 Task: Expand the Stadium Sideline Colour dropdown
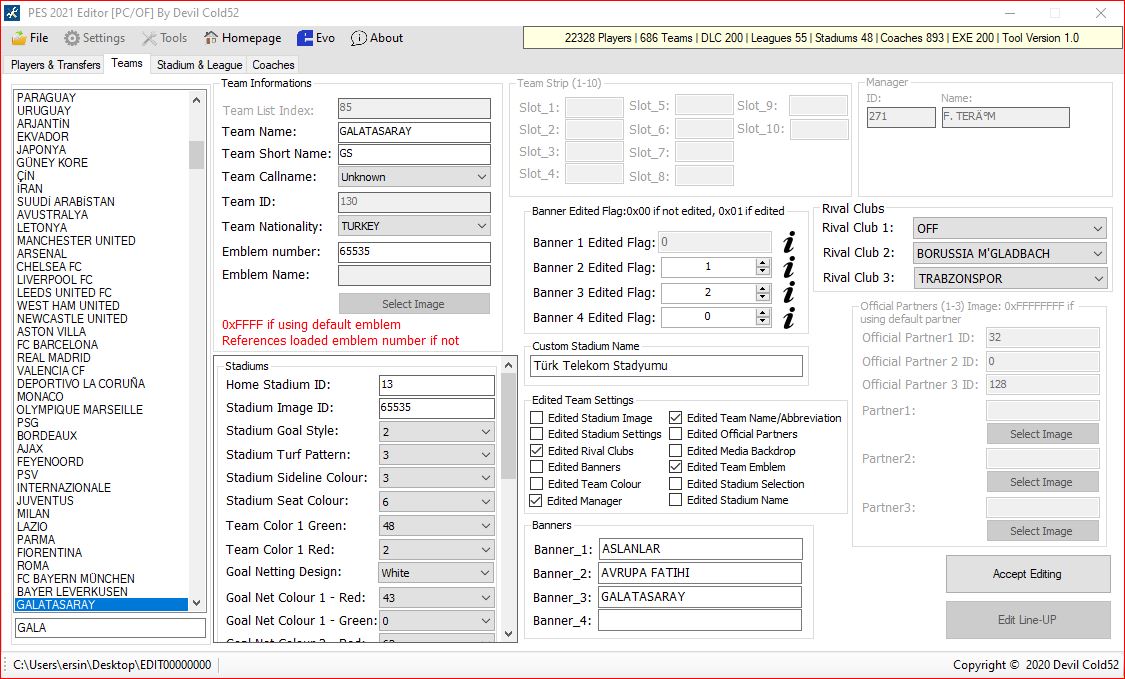coord(436,477)
